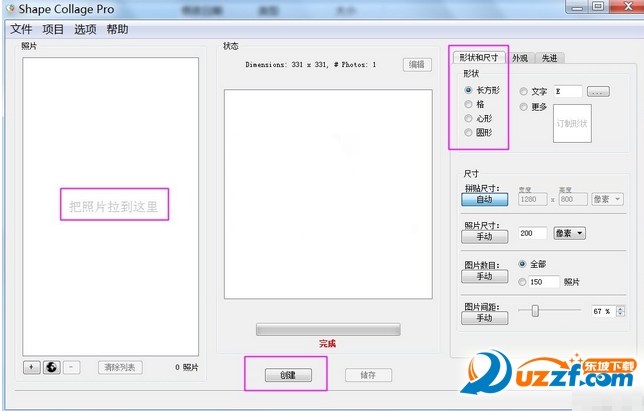This screenshot has width=644, height=411.
Task: Open the collage size unit 像素 dropdown
Action: [607, 199]
